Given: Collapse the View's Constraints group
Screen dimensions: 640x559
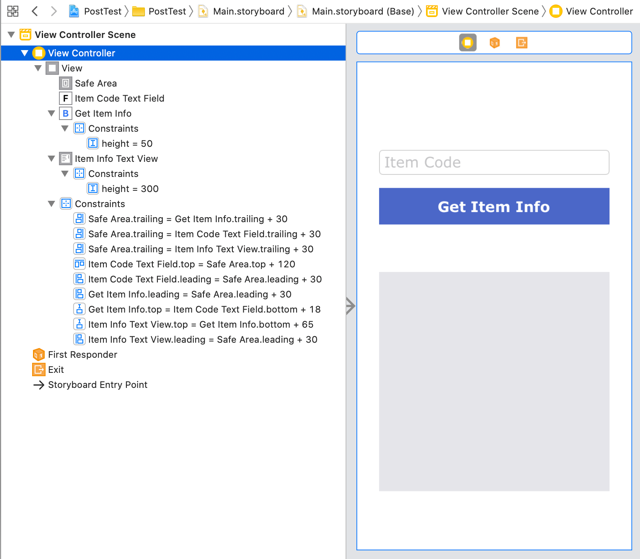Looking at the screenshot, I should point(51,204).
